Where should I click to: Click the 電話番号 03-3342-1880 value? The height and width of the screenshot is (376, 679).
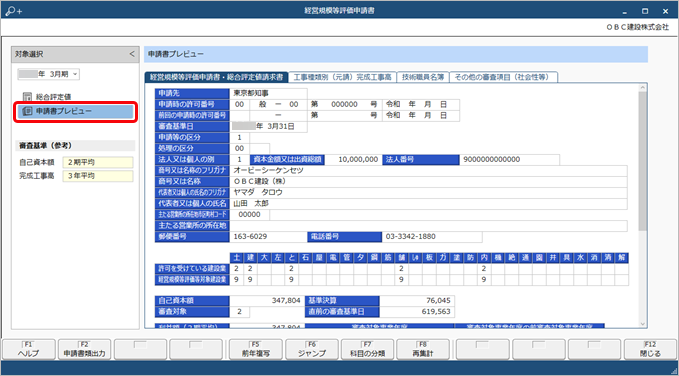coord(432,237)
